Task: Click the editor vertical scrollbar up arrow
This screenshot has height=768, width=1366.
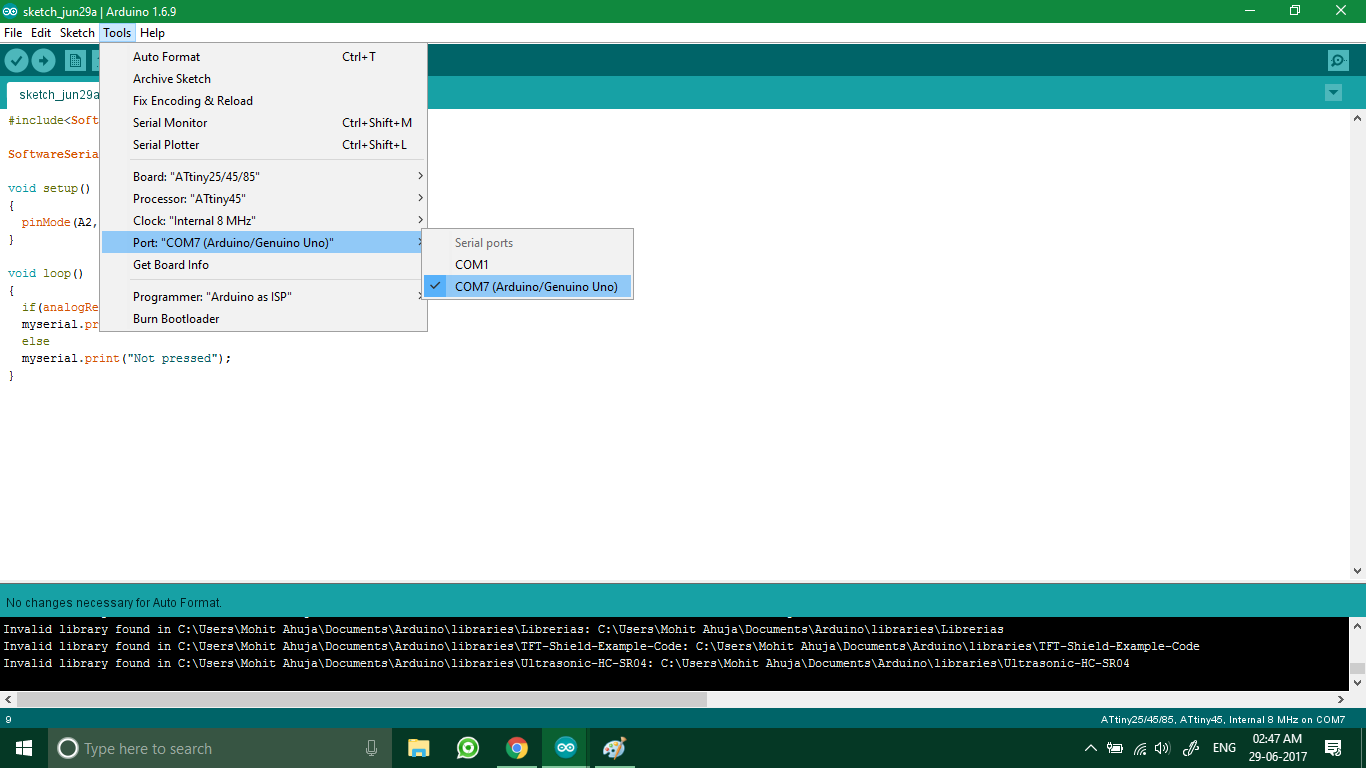Action: 1357,118
